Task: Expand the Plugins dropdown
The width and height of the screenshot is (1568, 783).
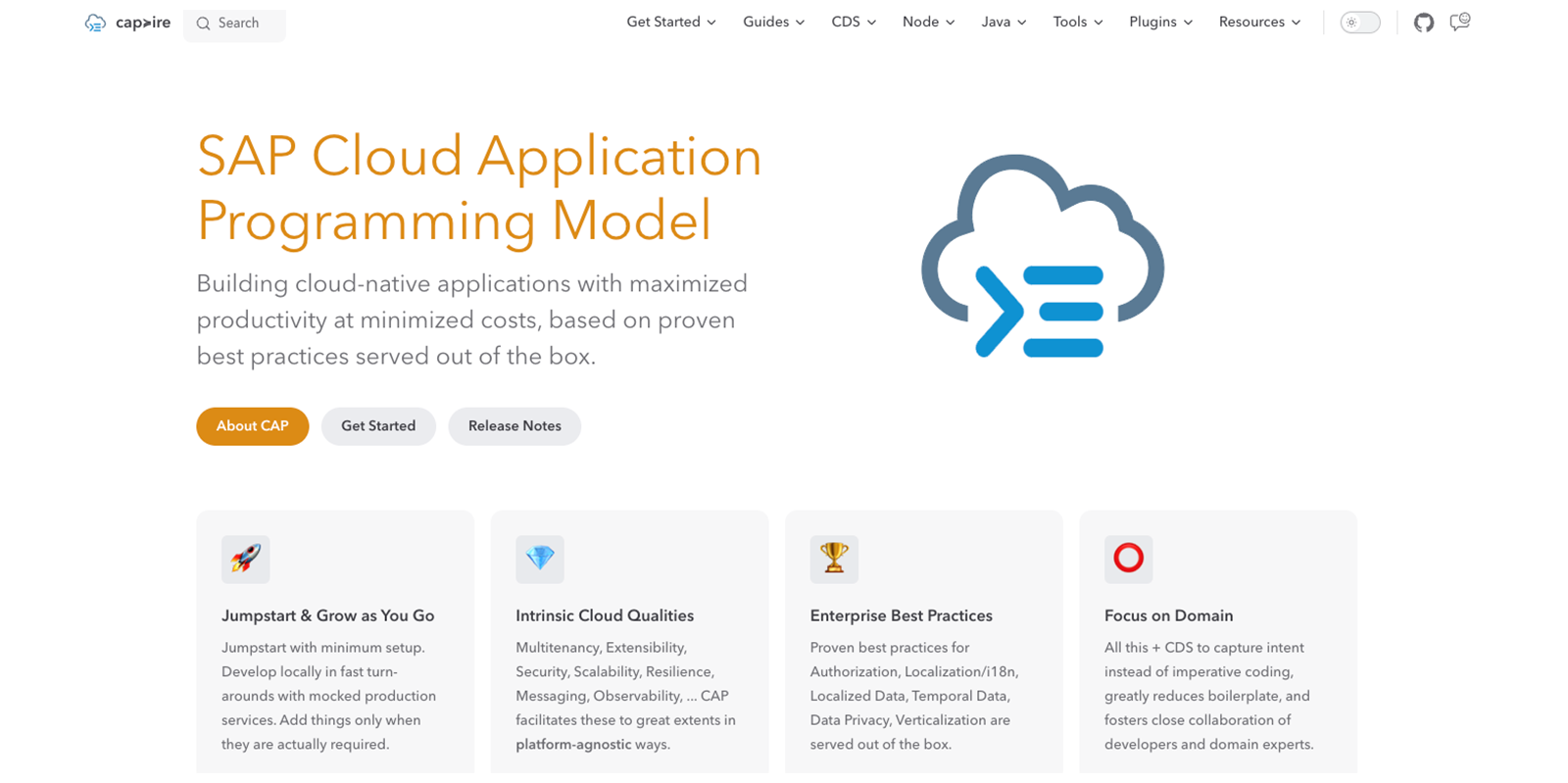Action: [1160, 23]
